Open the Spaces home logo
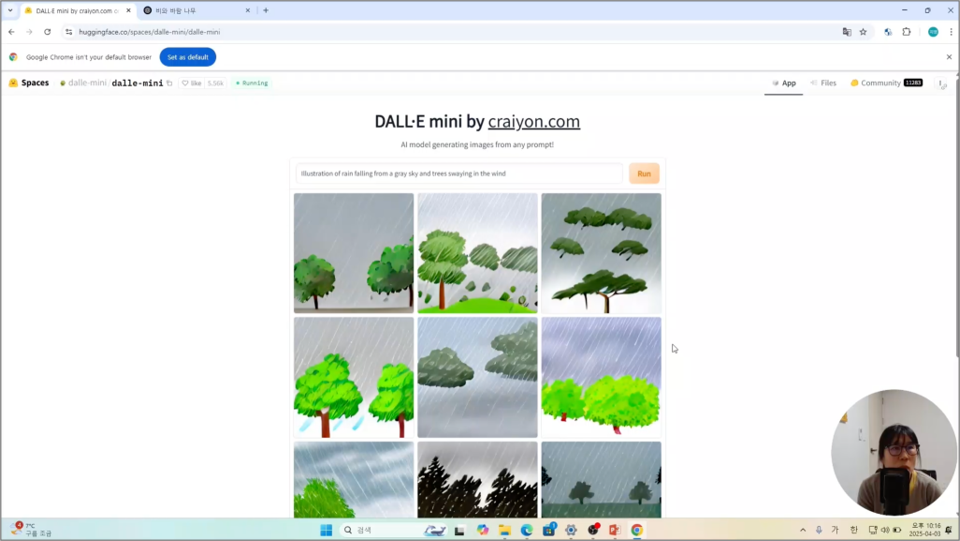The width and height of the screenshot is (960, 541). 28,83
